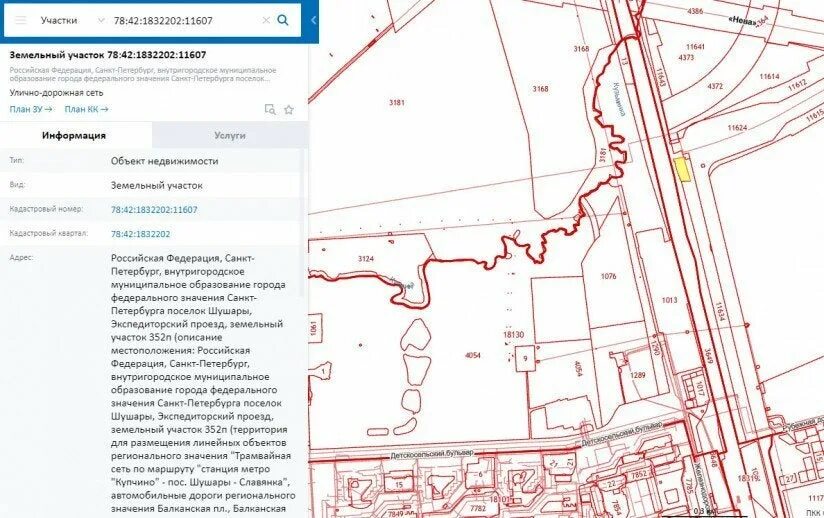Switch to the Информация tab

(74, 136)
